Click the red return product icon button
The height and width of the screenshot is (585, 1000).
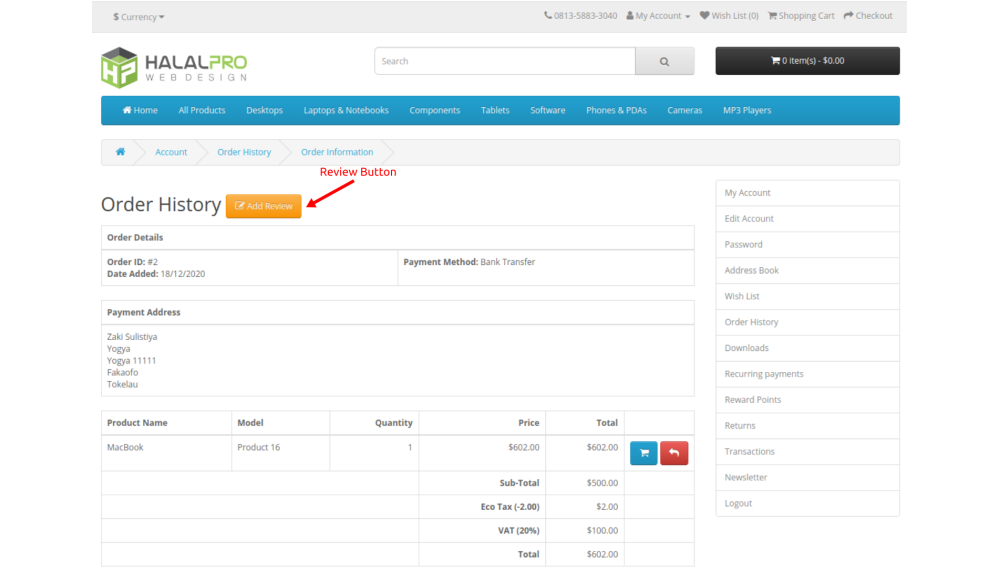click(674, 453)
